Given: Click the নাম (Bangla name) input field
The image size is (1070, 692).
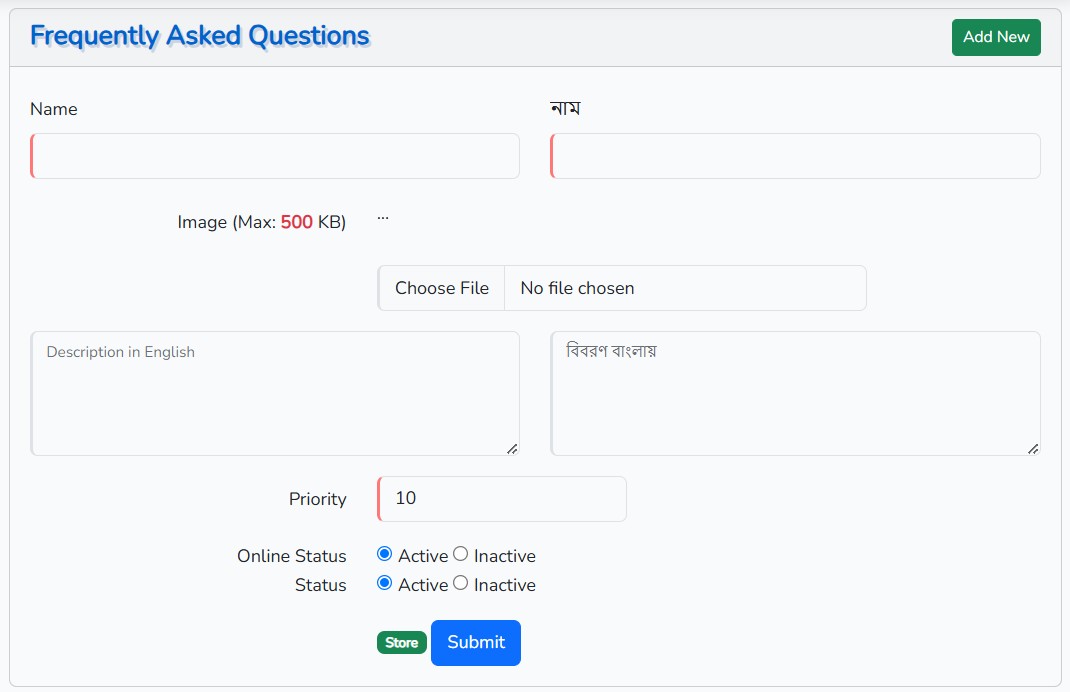Looking at the screenshot, I should (795, 156).
